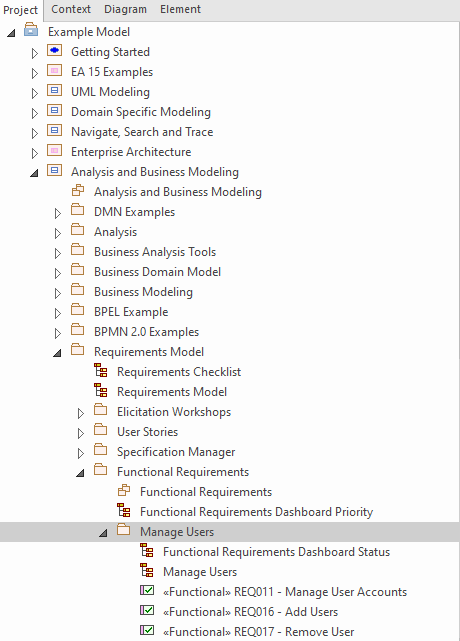Click the Requirements Checklist diagram icon
Viewport: 460px width, 641px height.
tap(101, 370)
